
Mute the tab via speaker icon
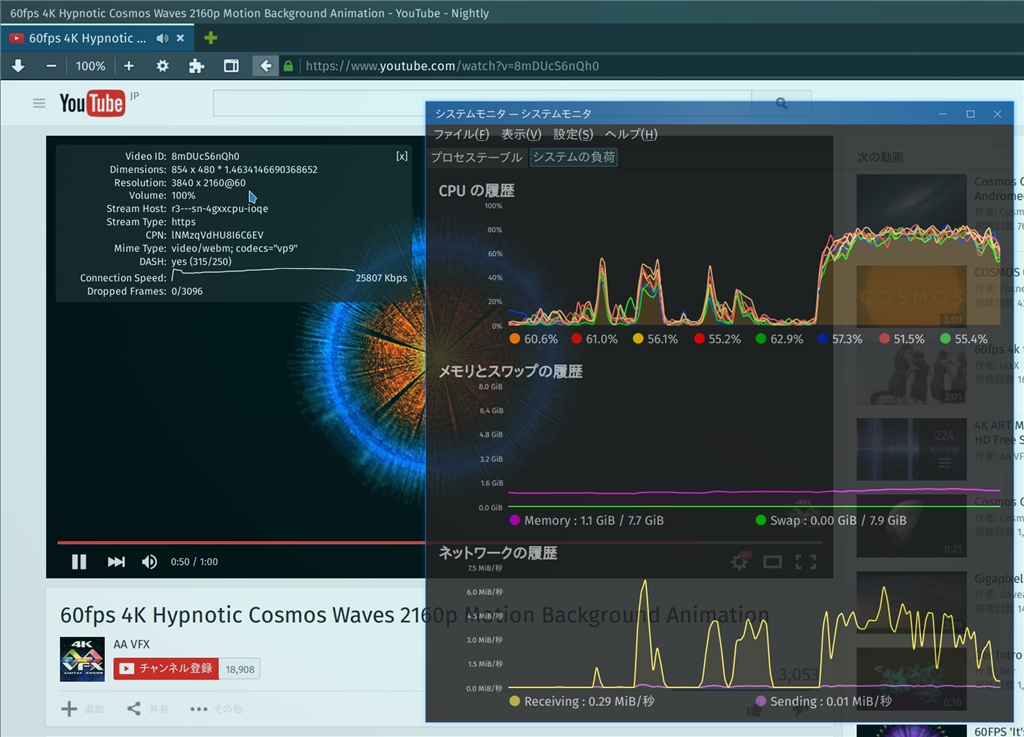coord(162,39)
